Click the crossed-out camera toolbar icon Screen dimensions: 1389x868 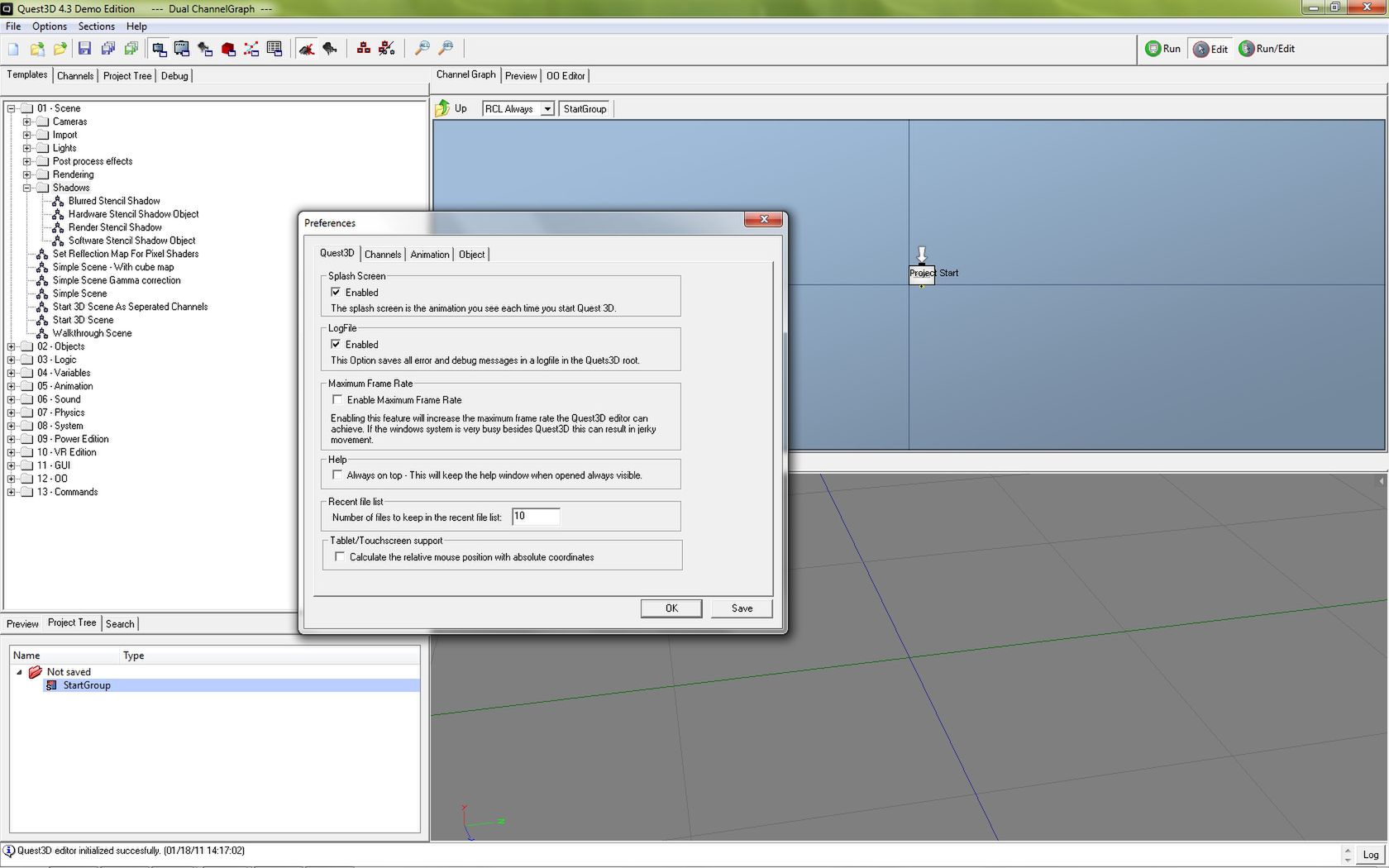tap(306, 49)
